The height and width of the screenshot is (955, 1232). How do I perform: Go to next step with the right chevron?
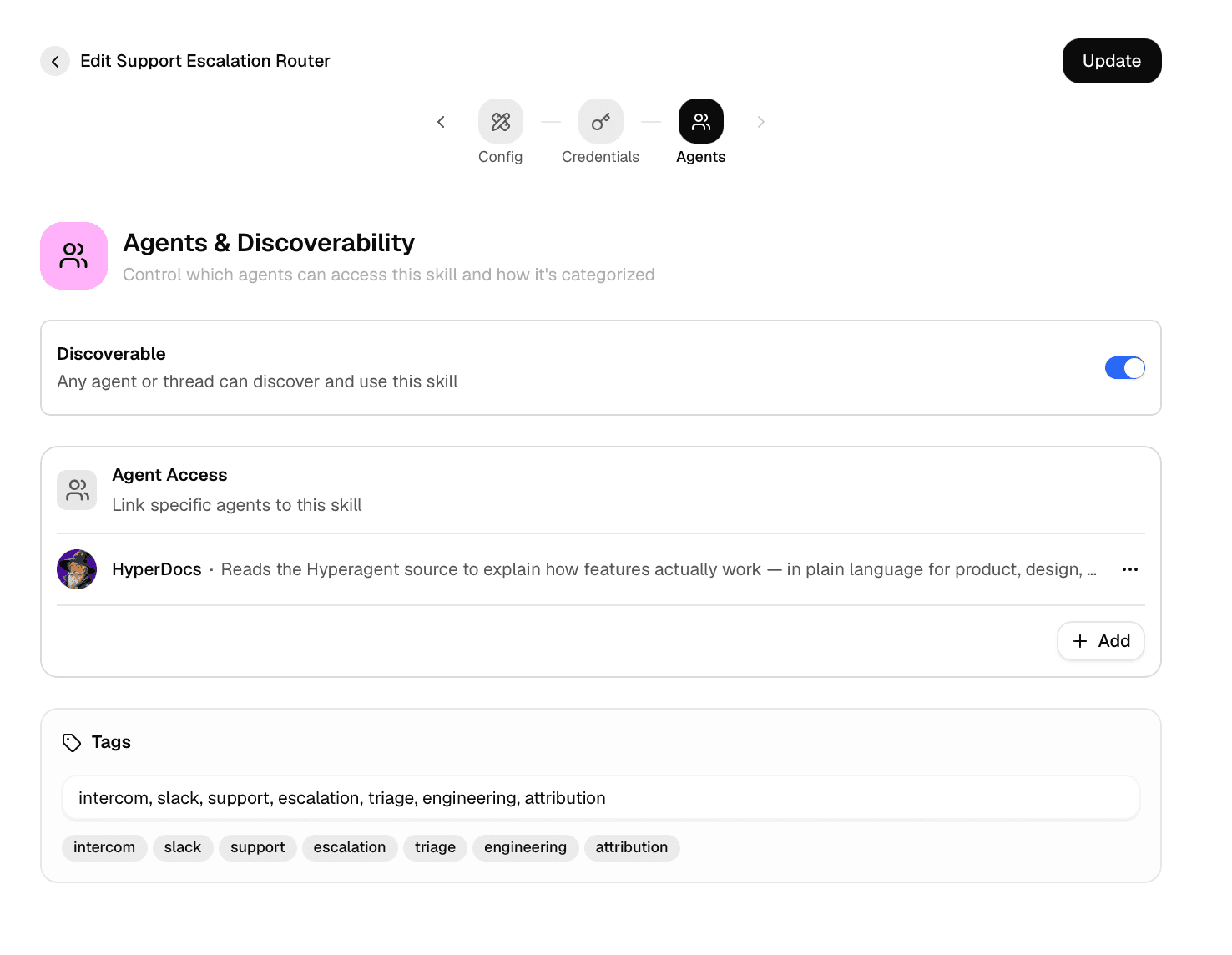click(760, 122)
